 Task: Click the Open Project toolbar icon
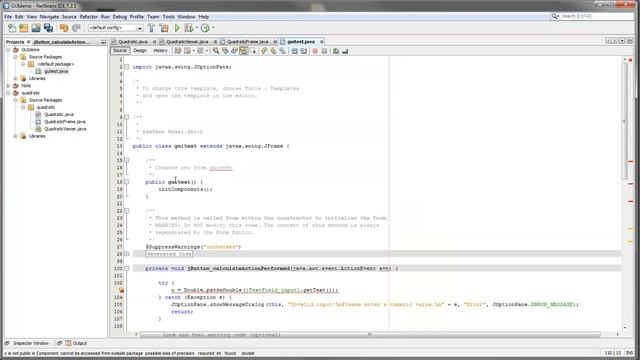[36, 28]
